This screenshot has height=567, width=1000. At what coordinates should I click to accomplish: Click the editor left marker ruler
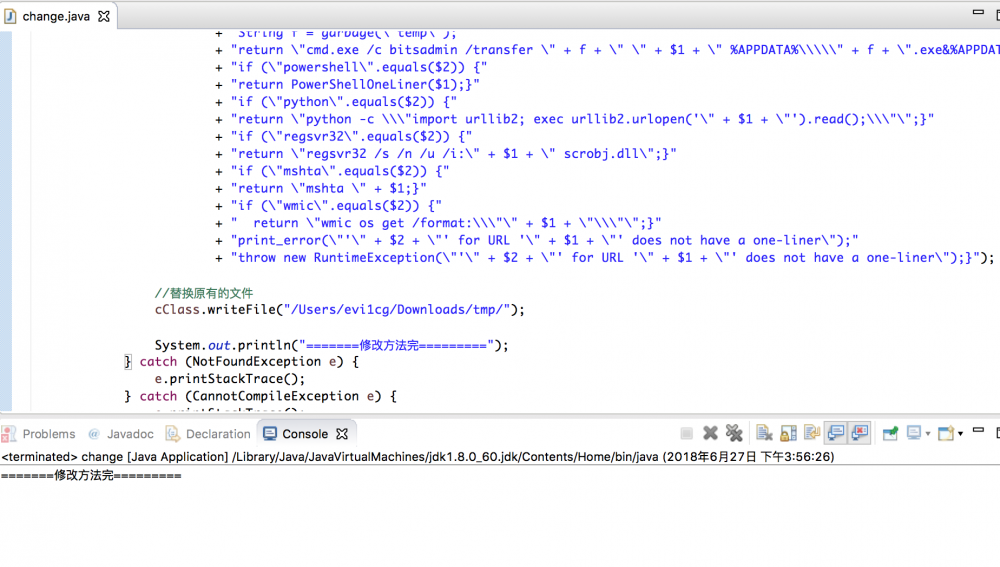(6, 220)
